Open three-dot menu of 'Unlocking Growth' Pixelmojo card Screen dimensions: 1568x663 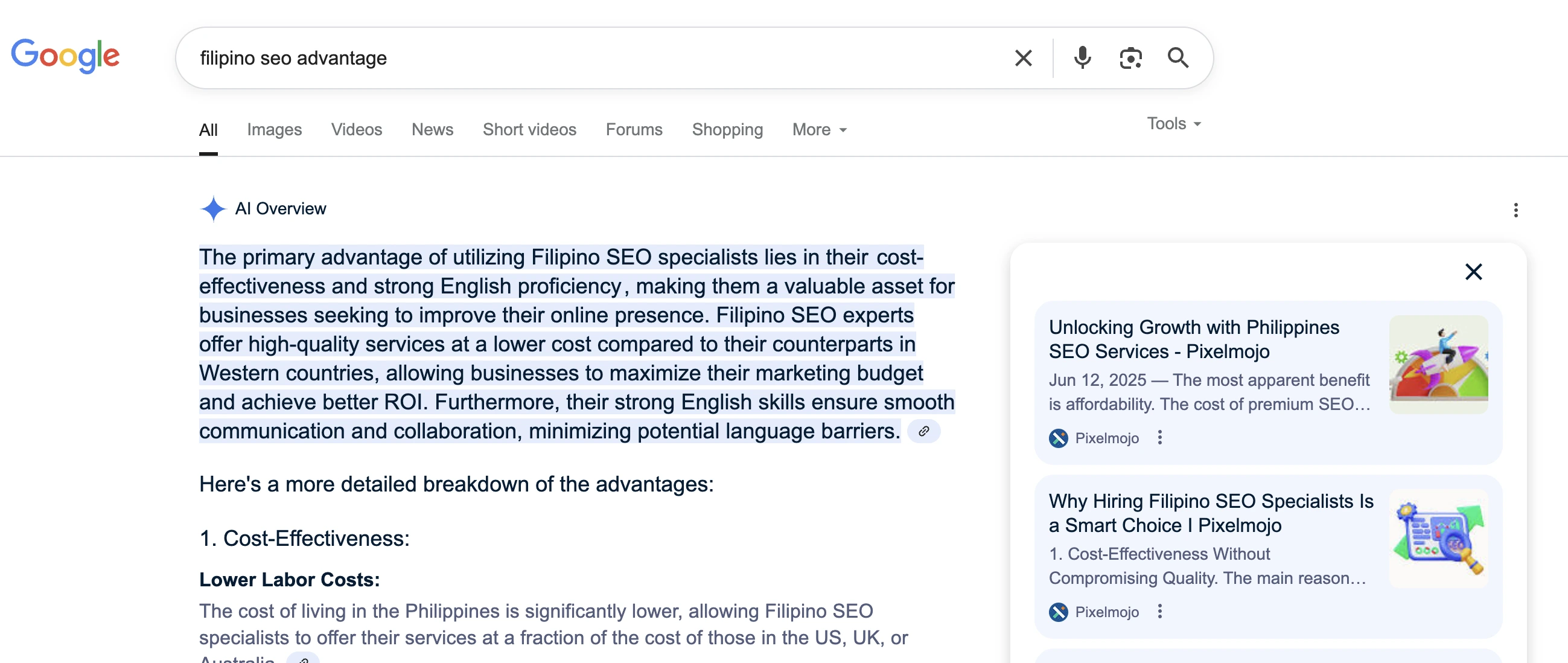(1159, 438)
